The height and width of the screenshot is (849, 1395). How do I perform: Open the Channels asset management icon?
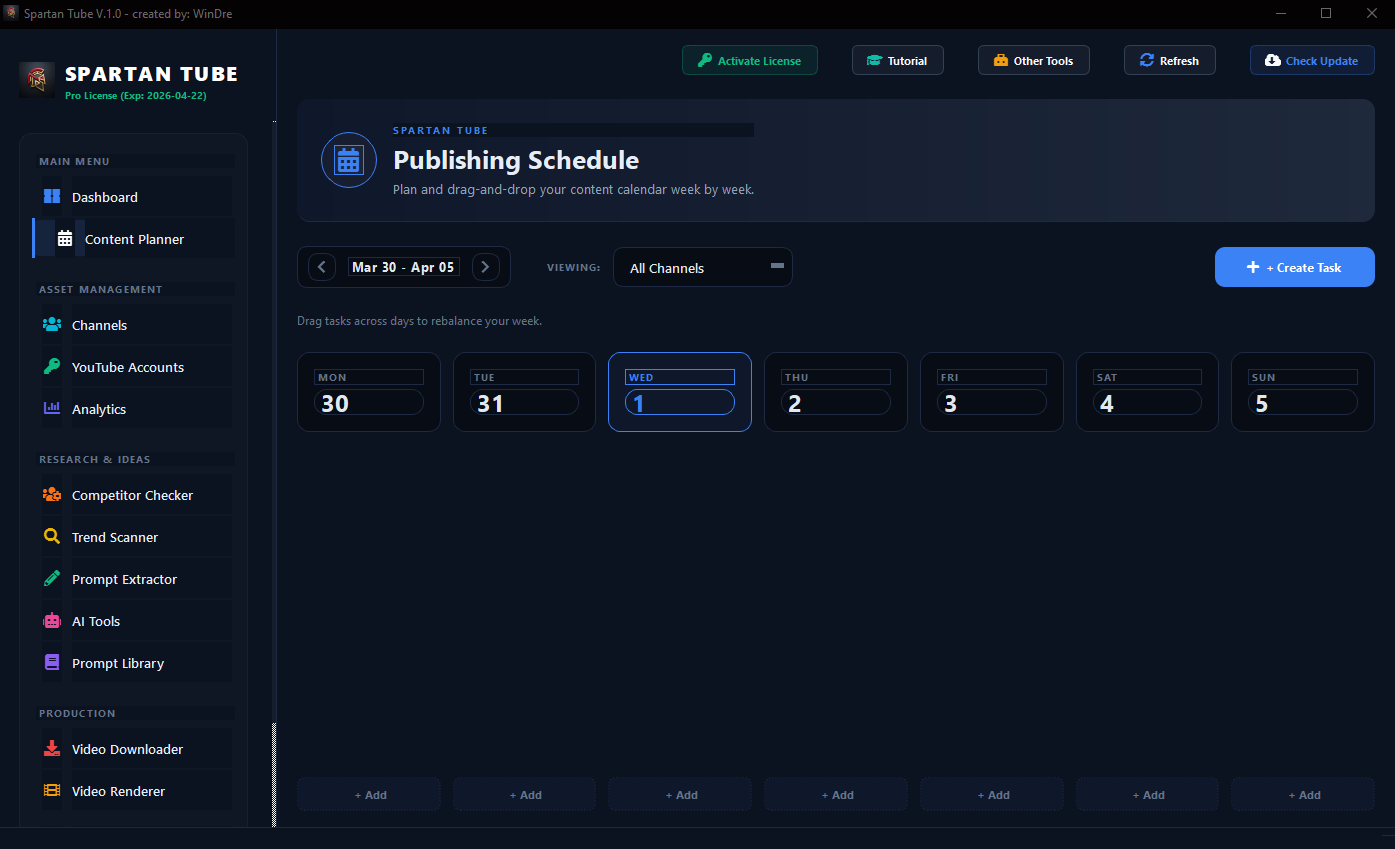[51, 325]
